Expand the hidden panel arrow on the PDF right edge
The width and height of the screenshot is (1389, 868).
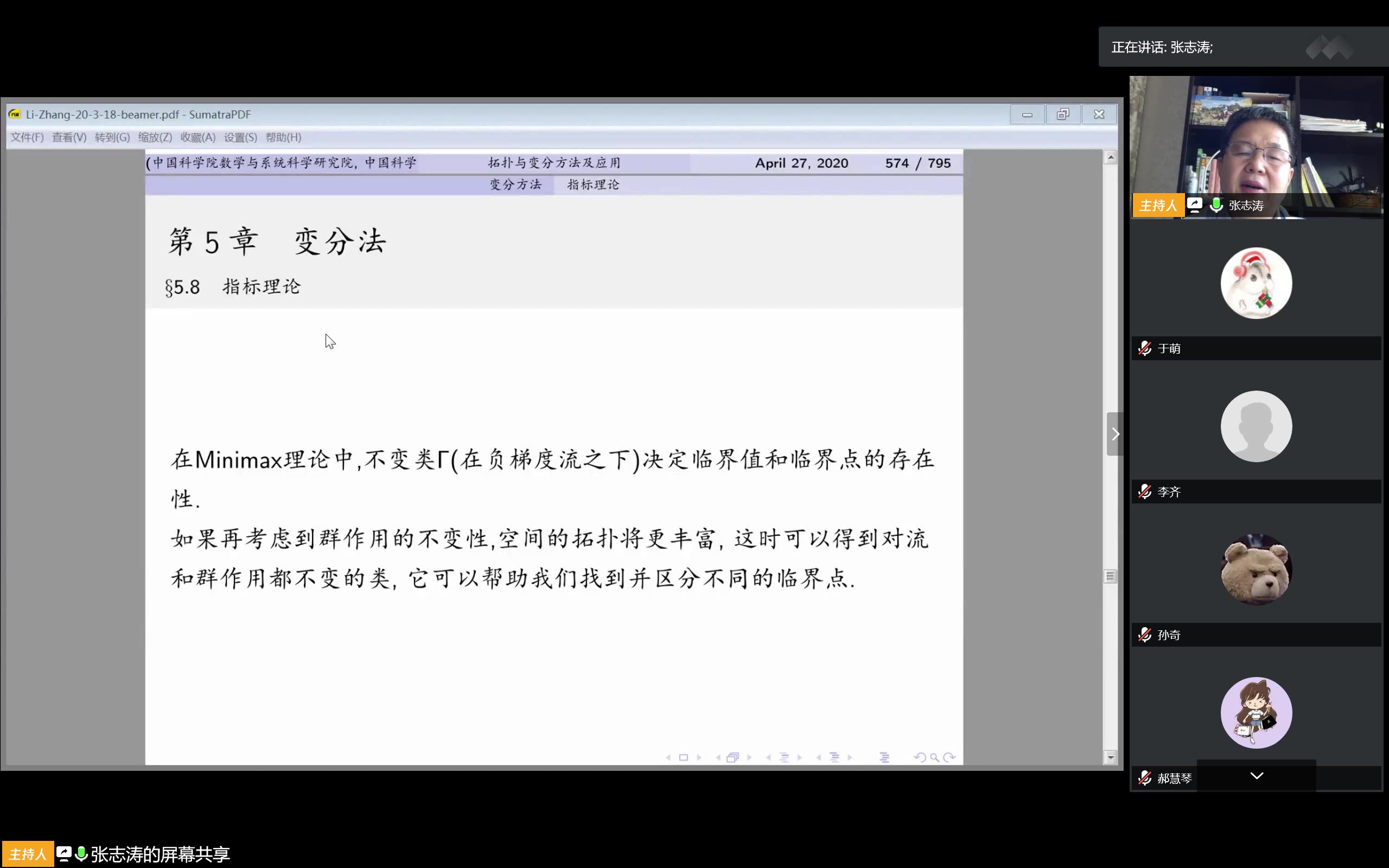click(1116, 434)
